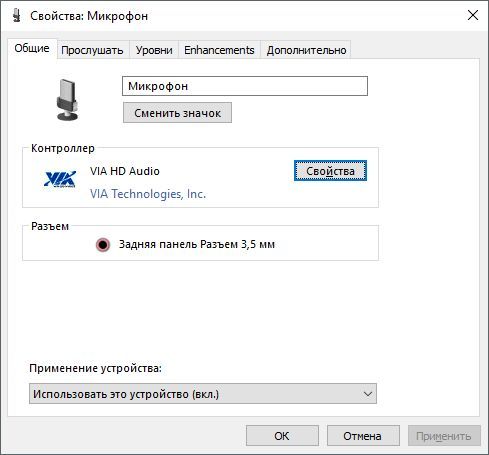The image size is (489, 455).
Task: Open the Прослушать tab
Action: (92, 50)
